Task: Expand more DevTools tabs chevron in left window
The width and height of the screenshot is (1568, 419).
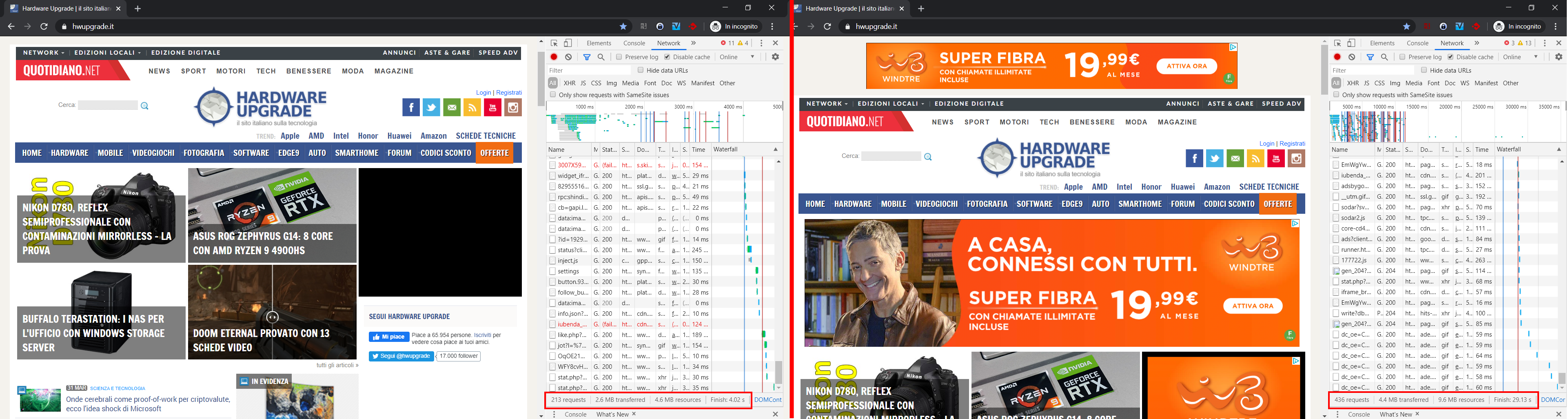Action: click(693, 43)
